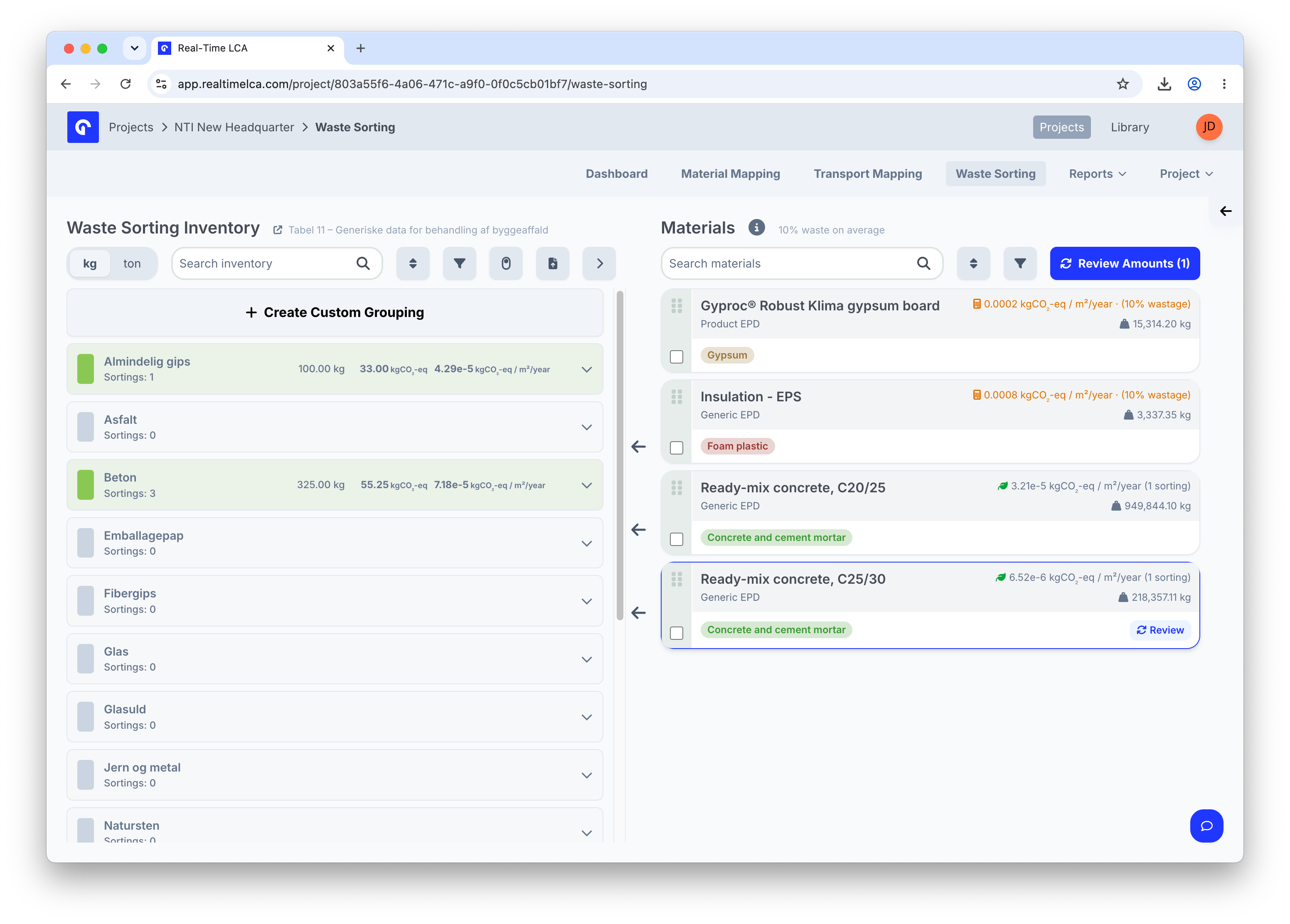This screenshot has height=924, width=1290.
Task: Go to Projects in the breadcrumb
Action: [x=131, y=127]
